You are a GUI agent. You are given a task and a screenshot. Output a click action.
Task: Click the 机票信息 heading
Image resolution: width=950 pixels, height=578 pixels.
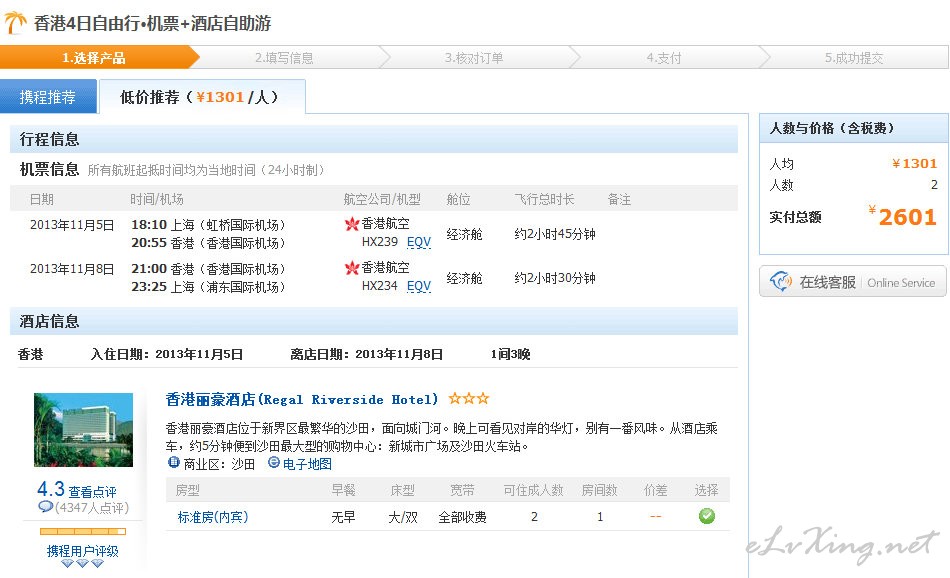click(50, 170)
